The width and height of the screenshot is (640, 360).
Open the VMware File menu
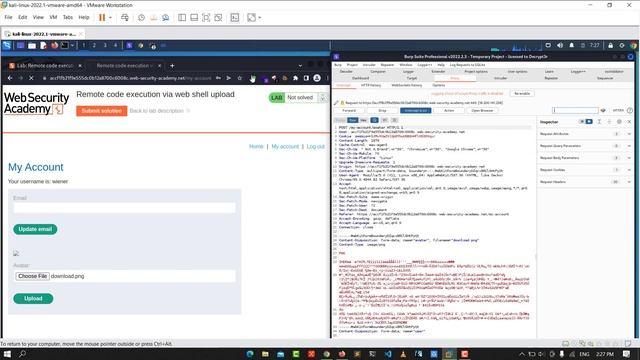click(x=8, y=18)
